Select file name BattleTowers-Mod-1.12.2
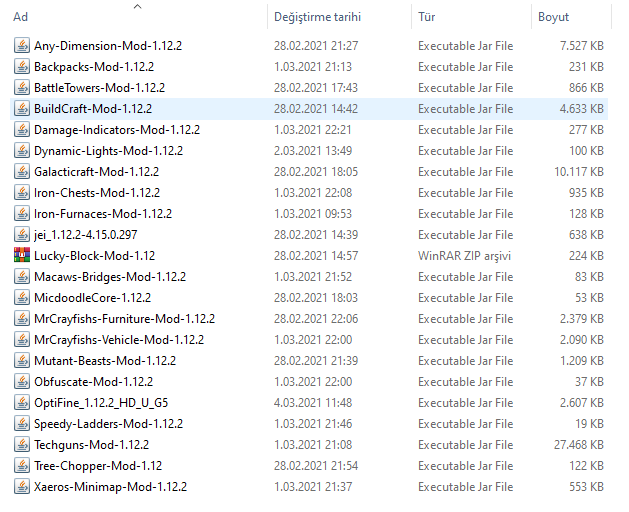This screenshot has height=512, width=629. click(x=99, y=87)
